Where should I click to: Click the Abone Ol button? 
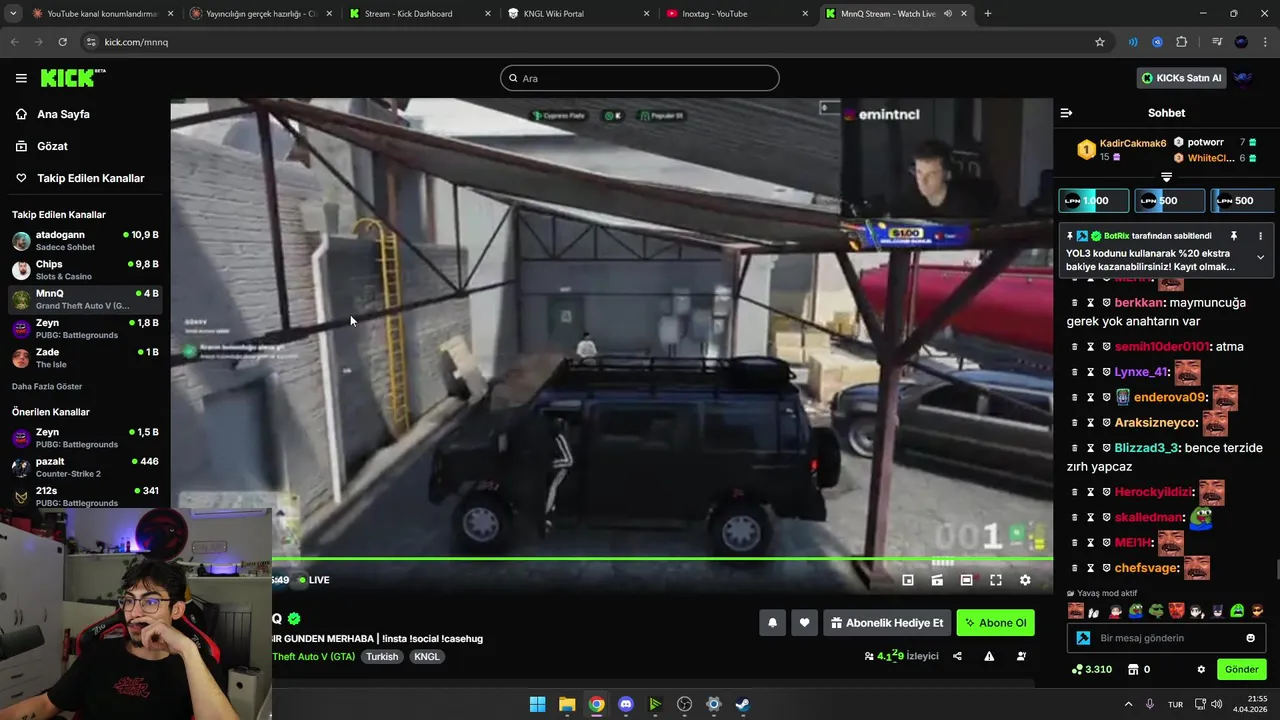click(995, 623)
